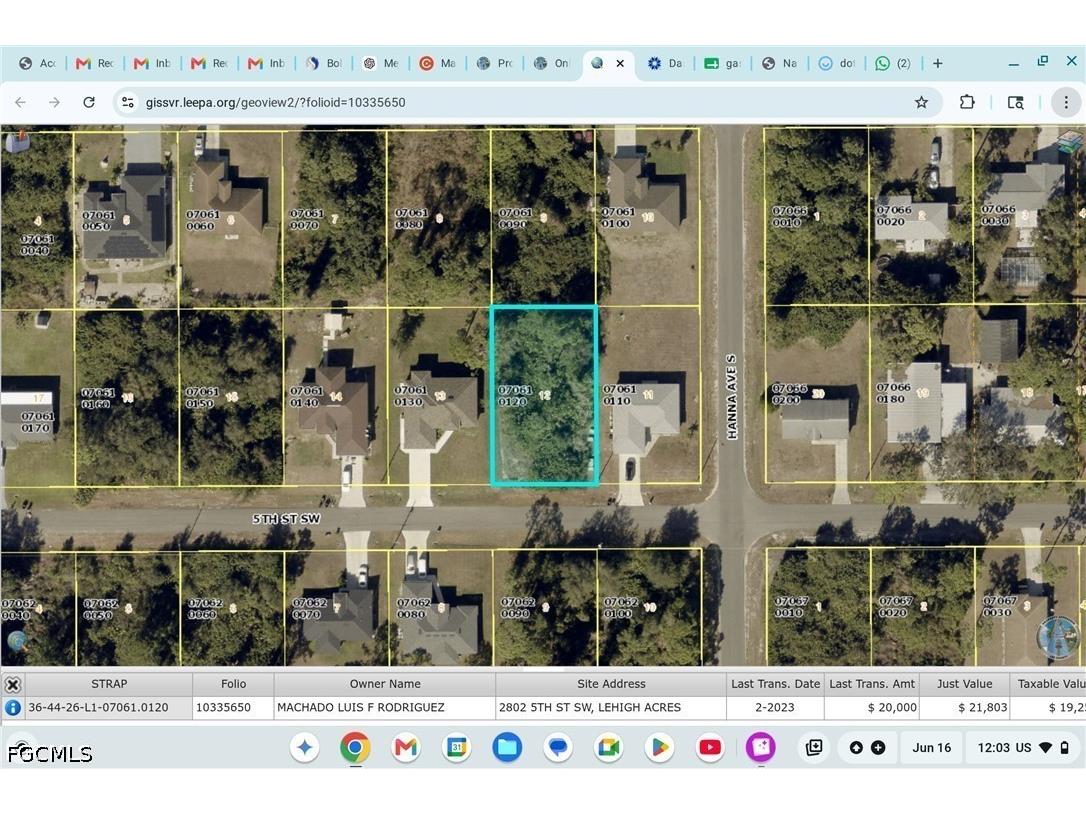The height and width of the screenshot is (814, 1086).
Task: Switch to the 'Na' browser tab
Action: 779,63
